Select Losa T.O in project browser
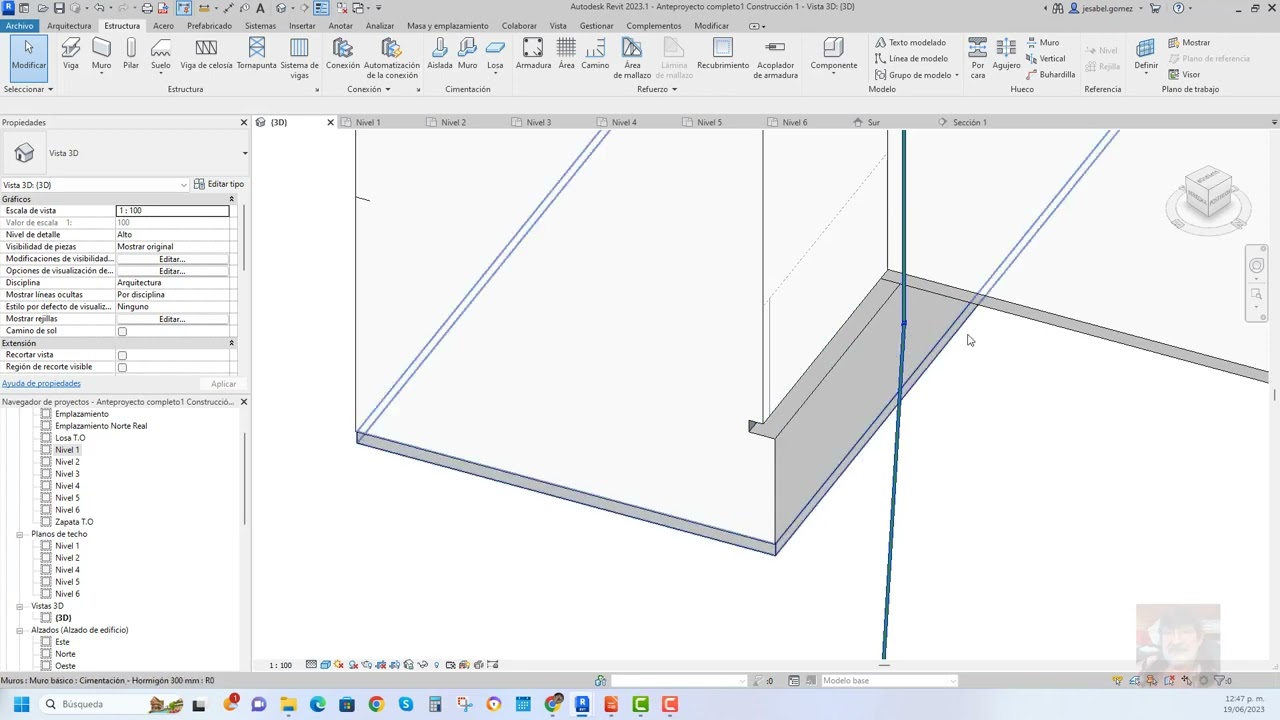Image resolution: width=1280 pixels, height=720 pixels. click(70, 438)
